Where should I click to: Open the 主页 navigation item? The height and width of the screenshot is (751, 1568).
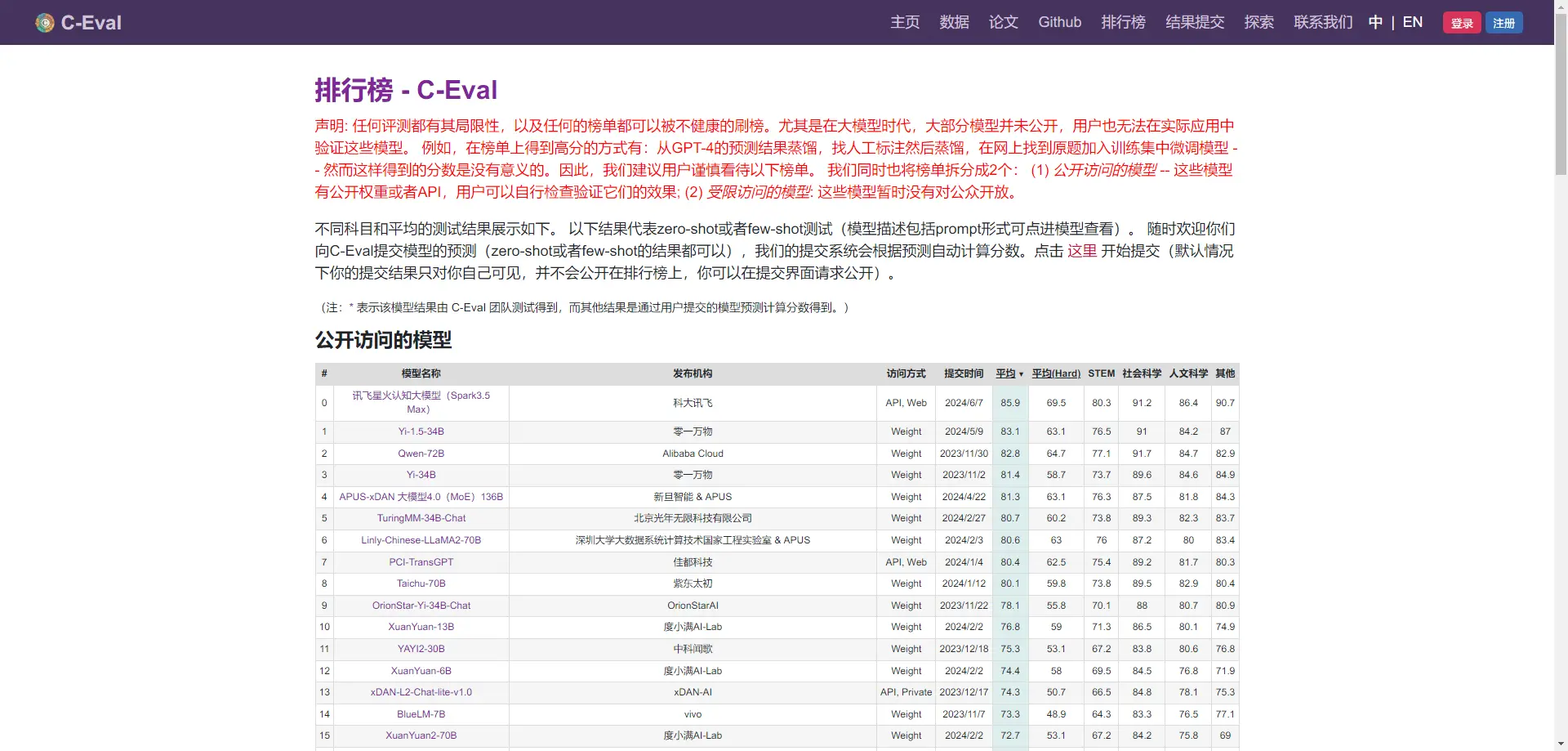click(x=905, y=22)
